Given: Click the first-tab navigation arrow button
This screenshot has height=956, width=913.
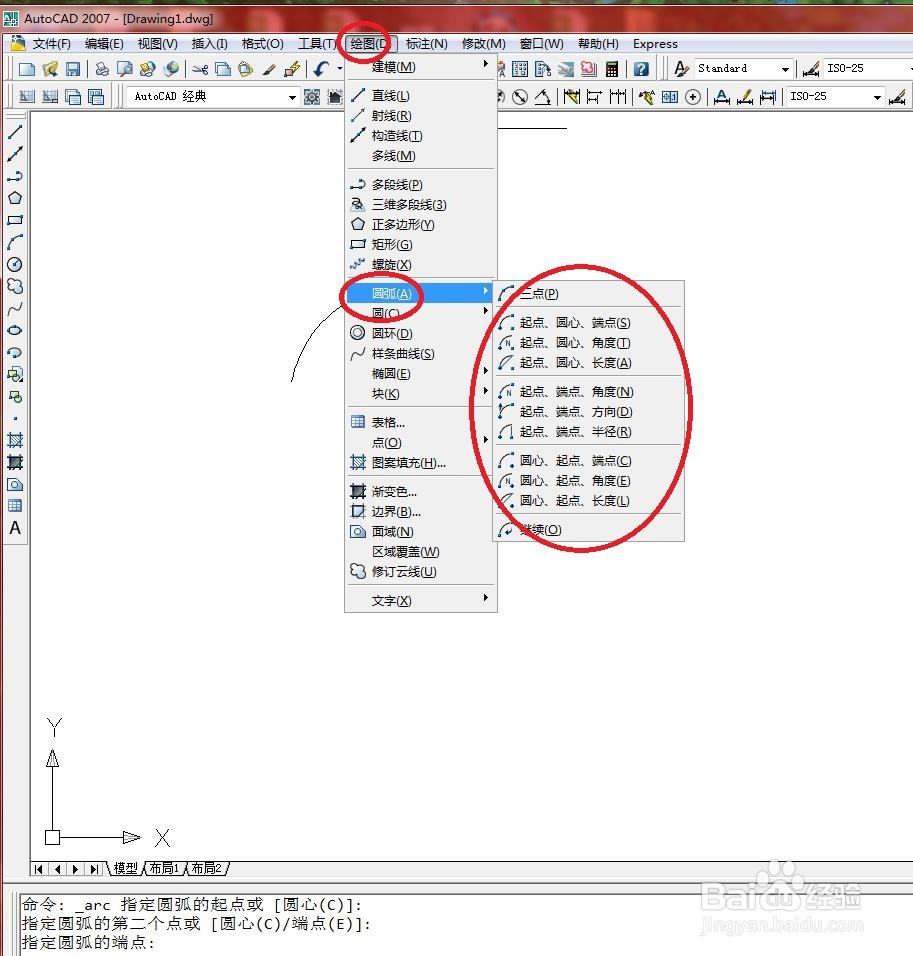Looking at the screenshot, I should [x=39, y=869].
